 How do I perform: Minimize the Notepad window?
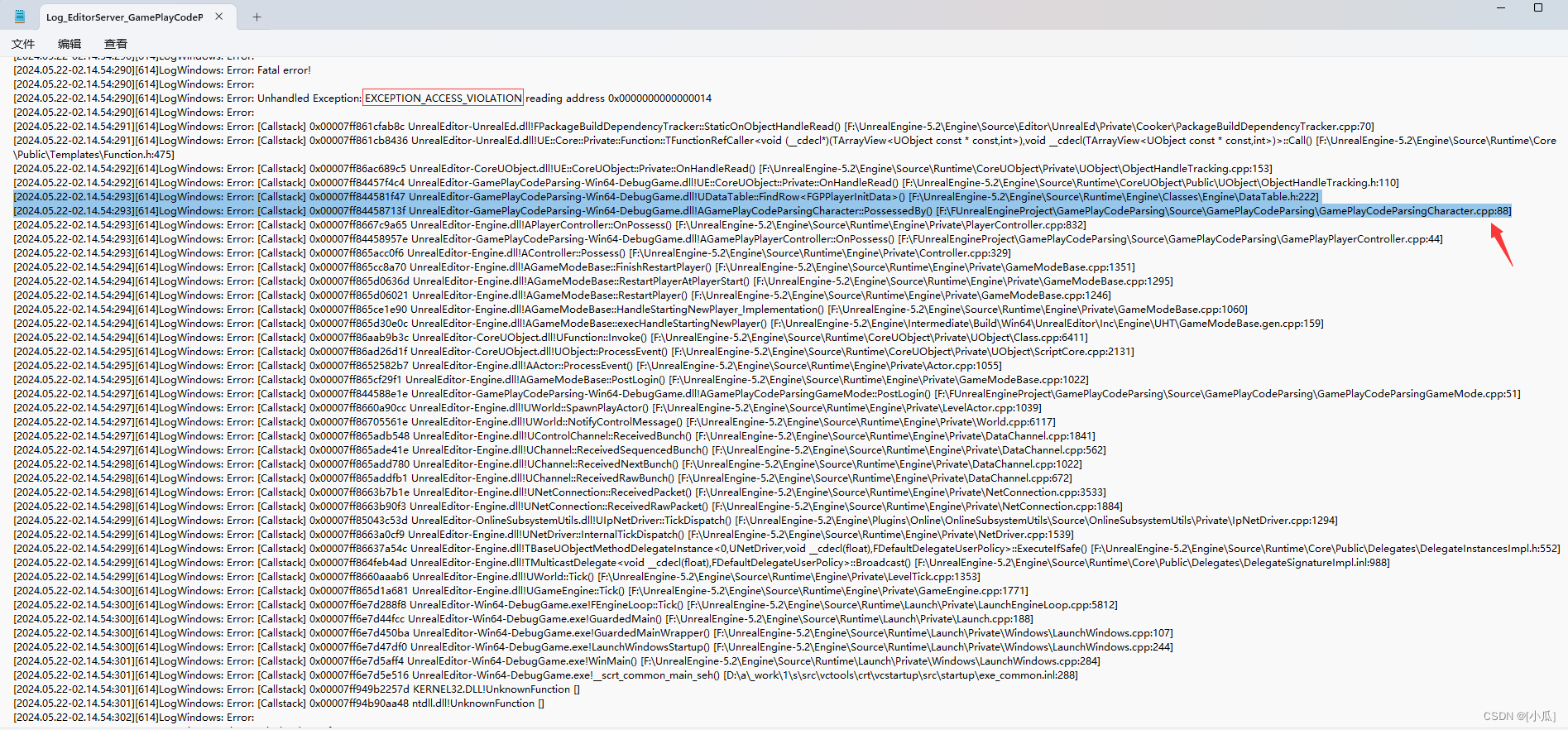1502,7
